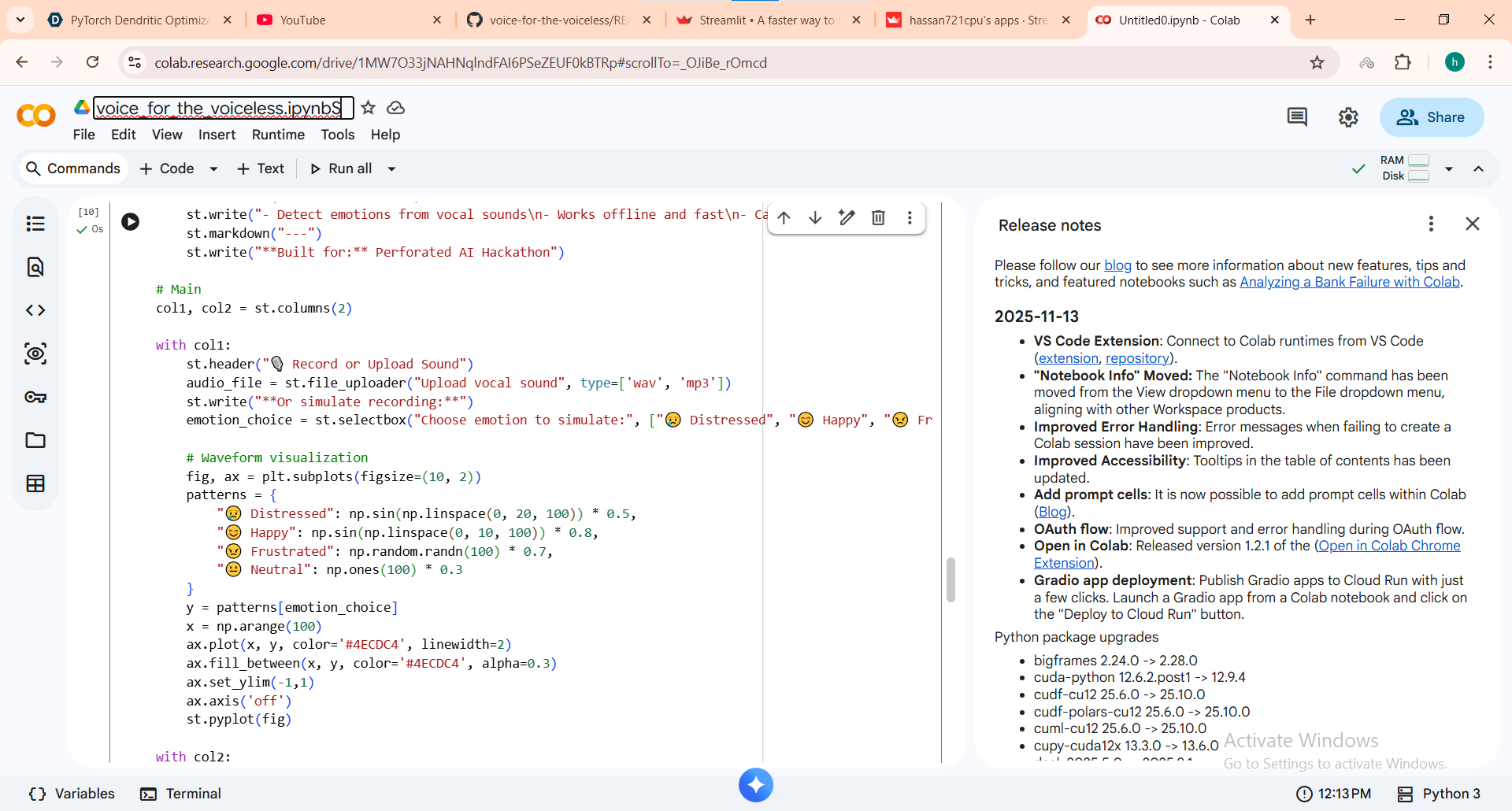Screen dimensions: 1512x811
Task: Open Commands search palette
Action: [x=73, y=168]
